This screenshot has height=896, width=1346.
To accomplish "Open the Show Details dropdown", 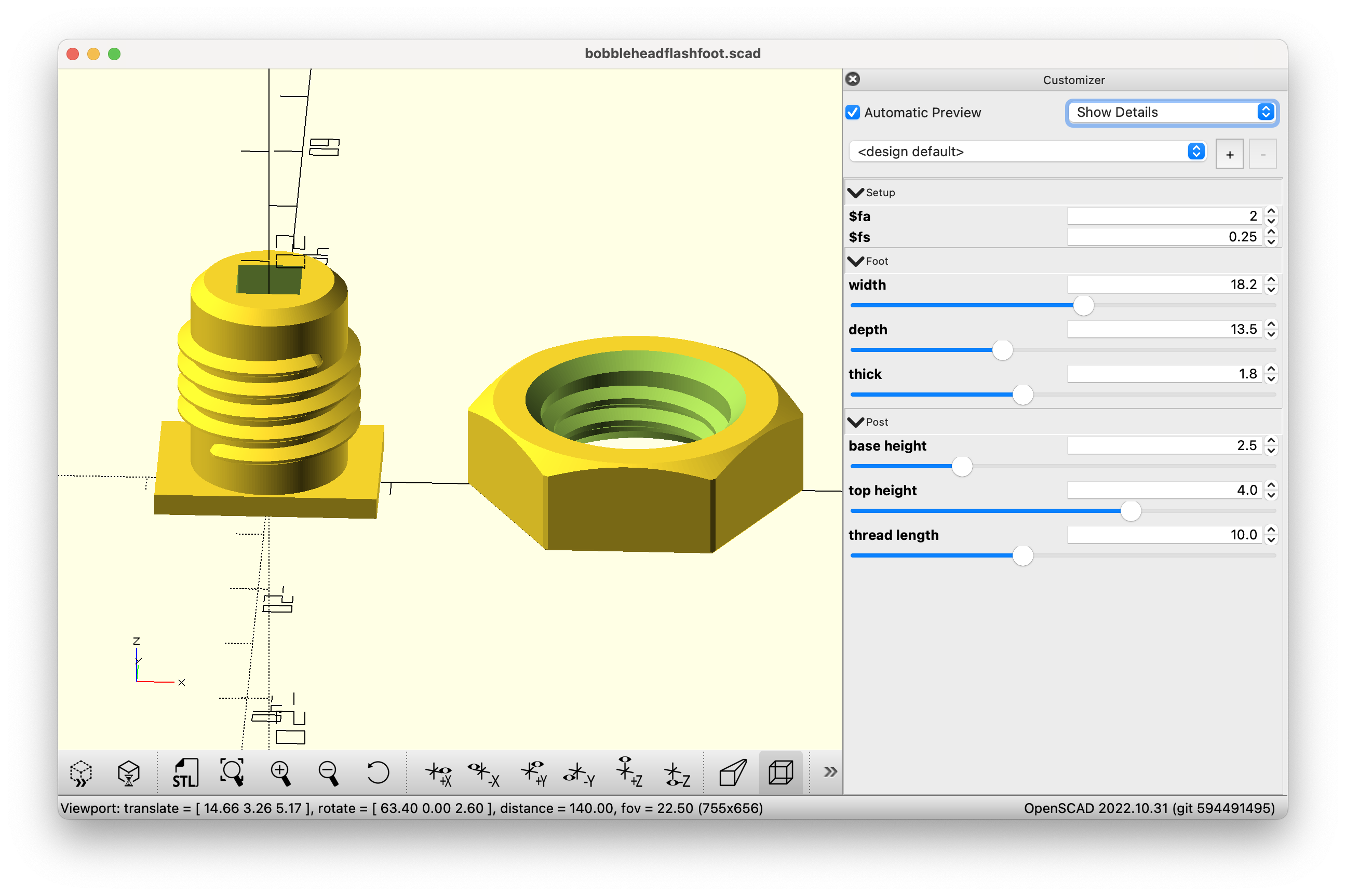I will pos(1172,113).
